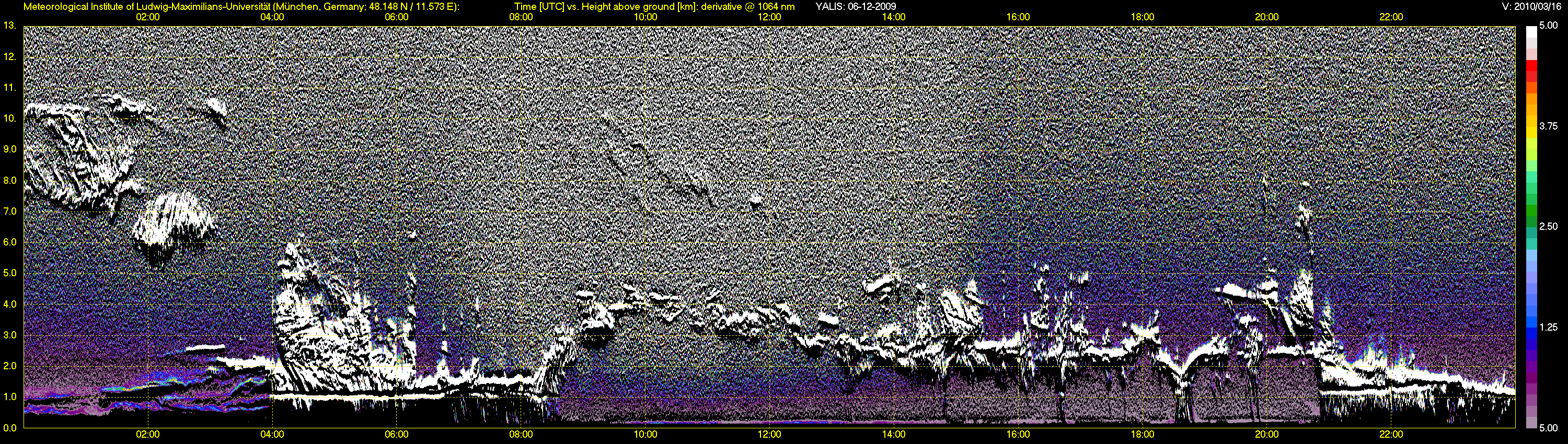Image resolution: width=1568 pixels, height=444 pixels.
Task: Click the 02:00 time label on top axis
Action: [148, 17]
